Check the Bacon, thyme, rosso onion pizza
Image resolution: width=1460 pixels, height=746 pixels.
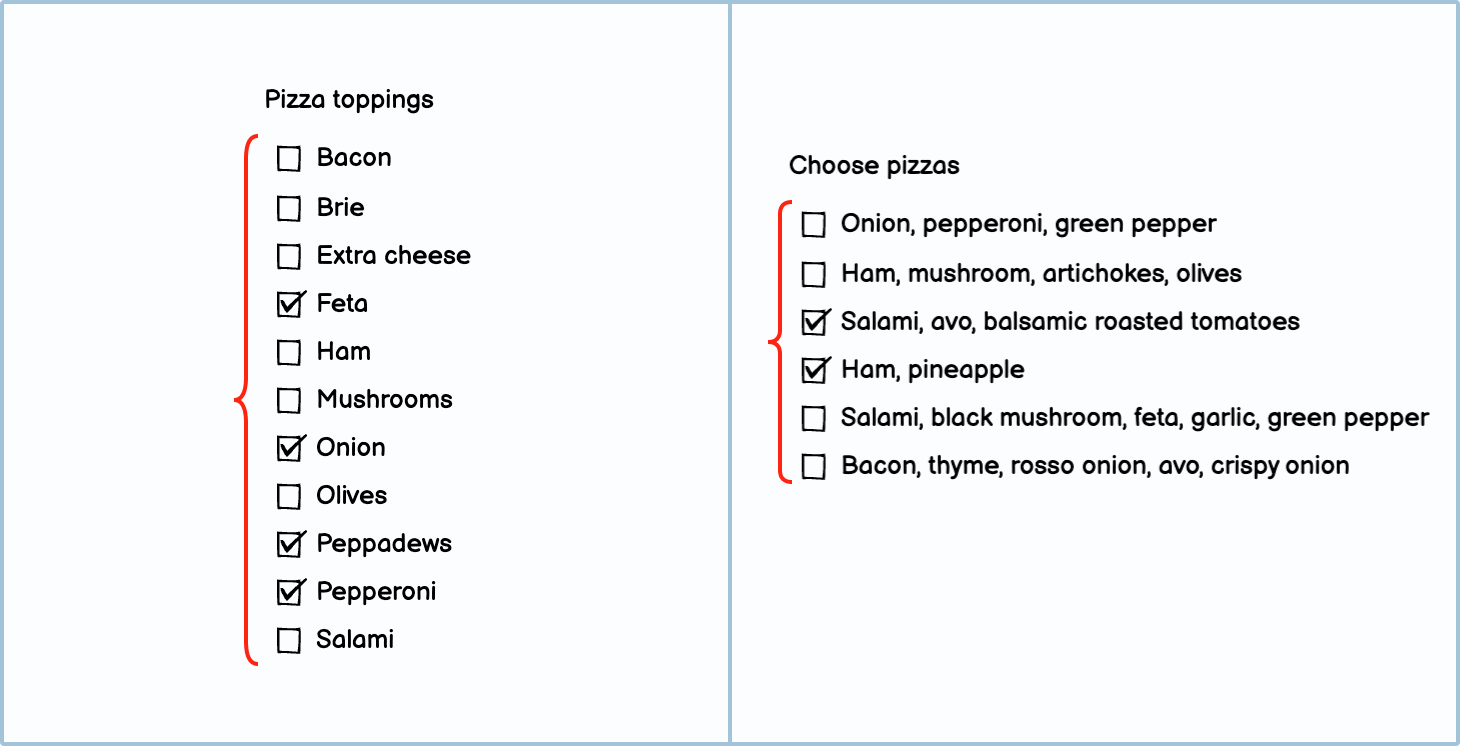tap(814, 467)
